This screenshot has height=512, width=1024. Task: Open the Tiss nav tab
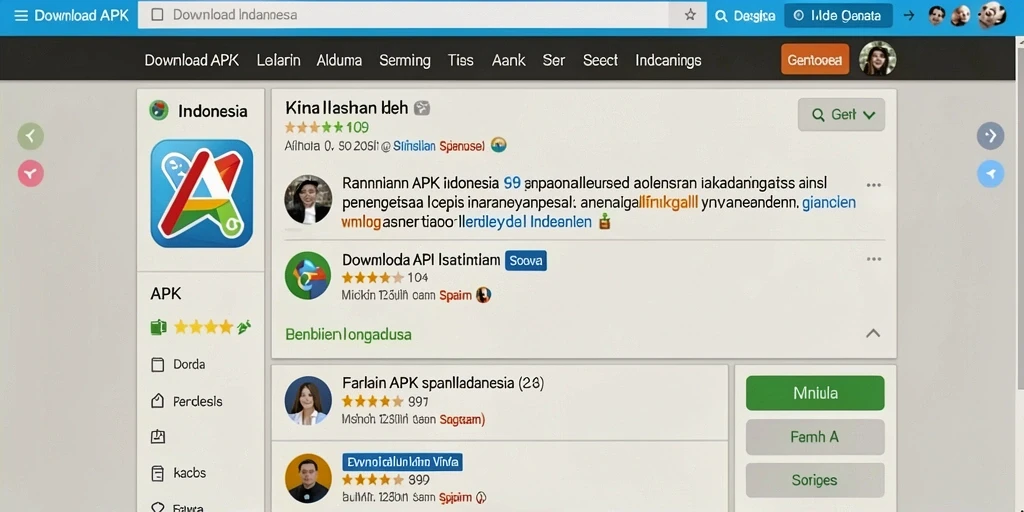tap(460, 60)
